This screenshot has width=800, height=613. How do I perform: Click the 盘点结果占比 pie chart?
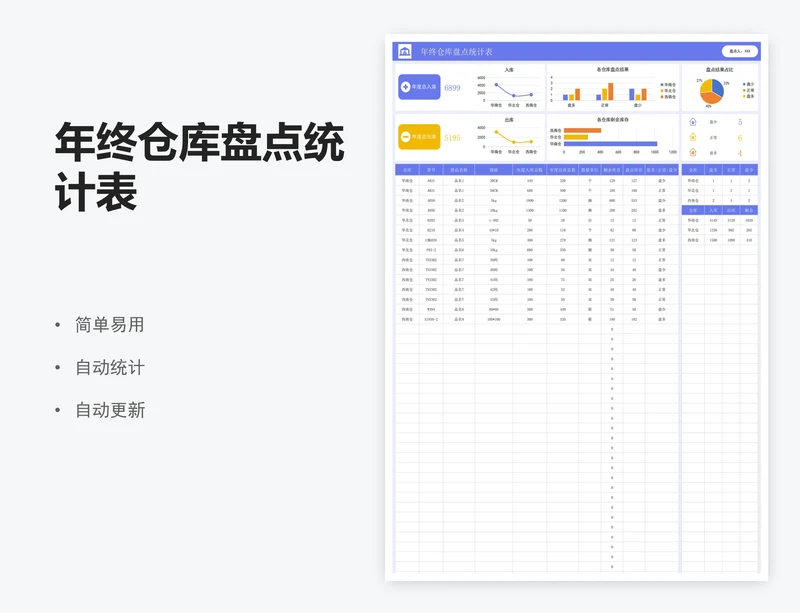pyautogui.click(x=712, y=91)
